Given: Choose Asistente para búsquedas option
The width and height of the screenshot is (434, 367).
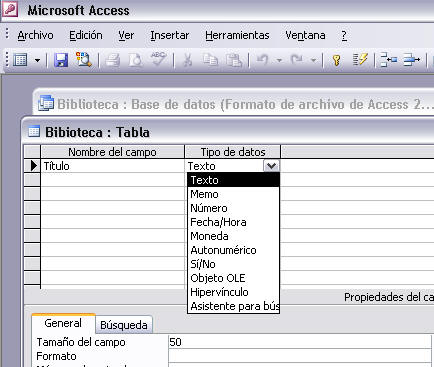Looking at the screenshot, I should coord(233,306).
